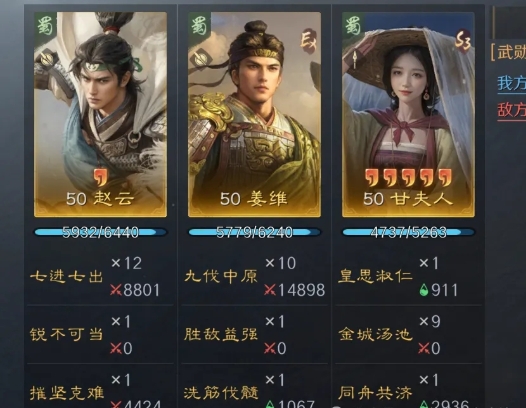
Task: Open Jiang Wei (姜维) hero card
Action: (254, 115)
